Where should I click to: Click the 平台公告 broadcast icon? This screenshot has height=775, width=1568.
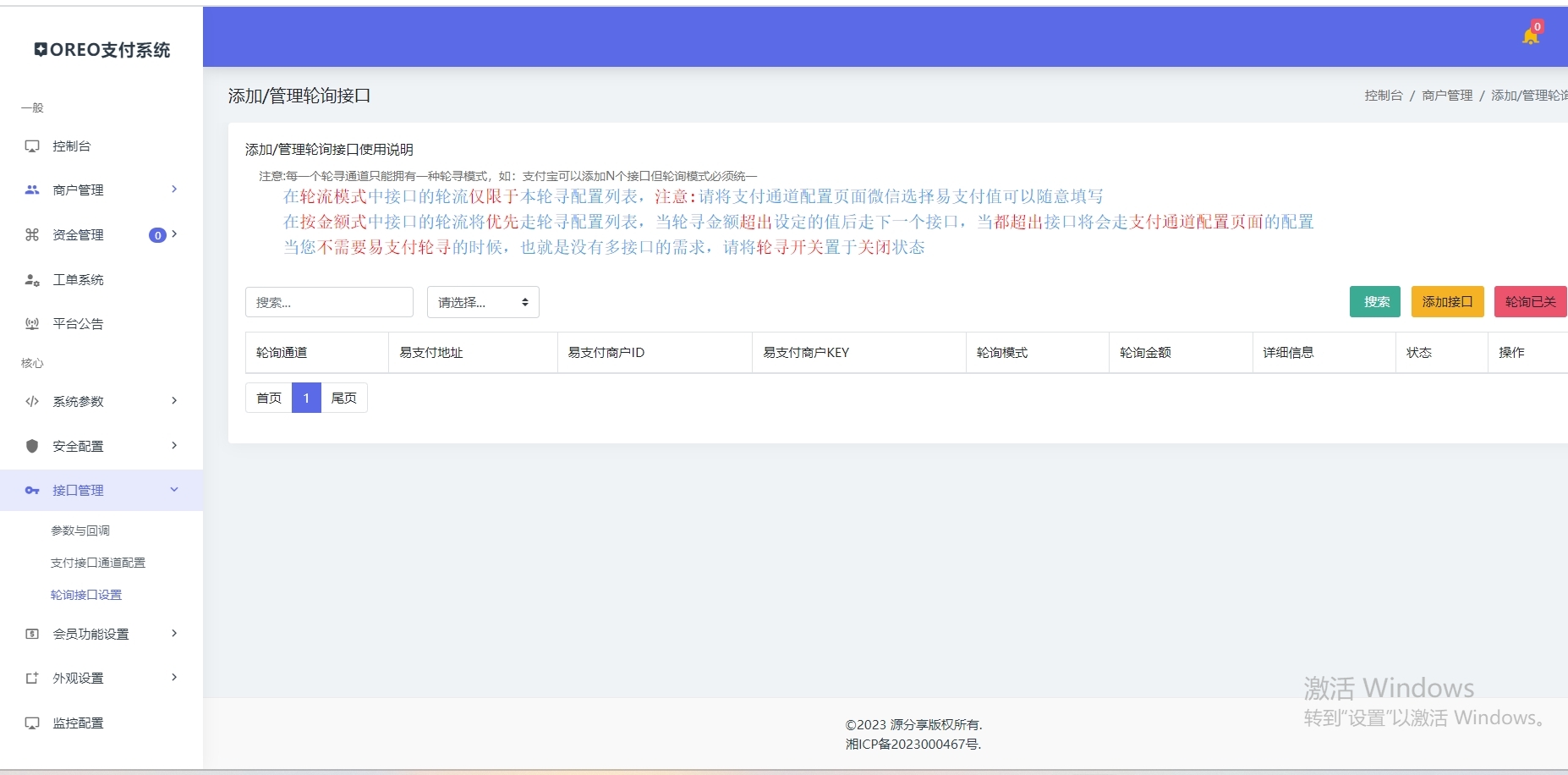click(32, 324)
